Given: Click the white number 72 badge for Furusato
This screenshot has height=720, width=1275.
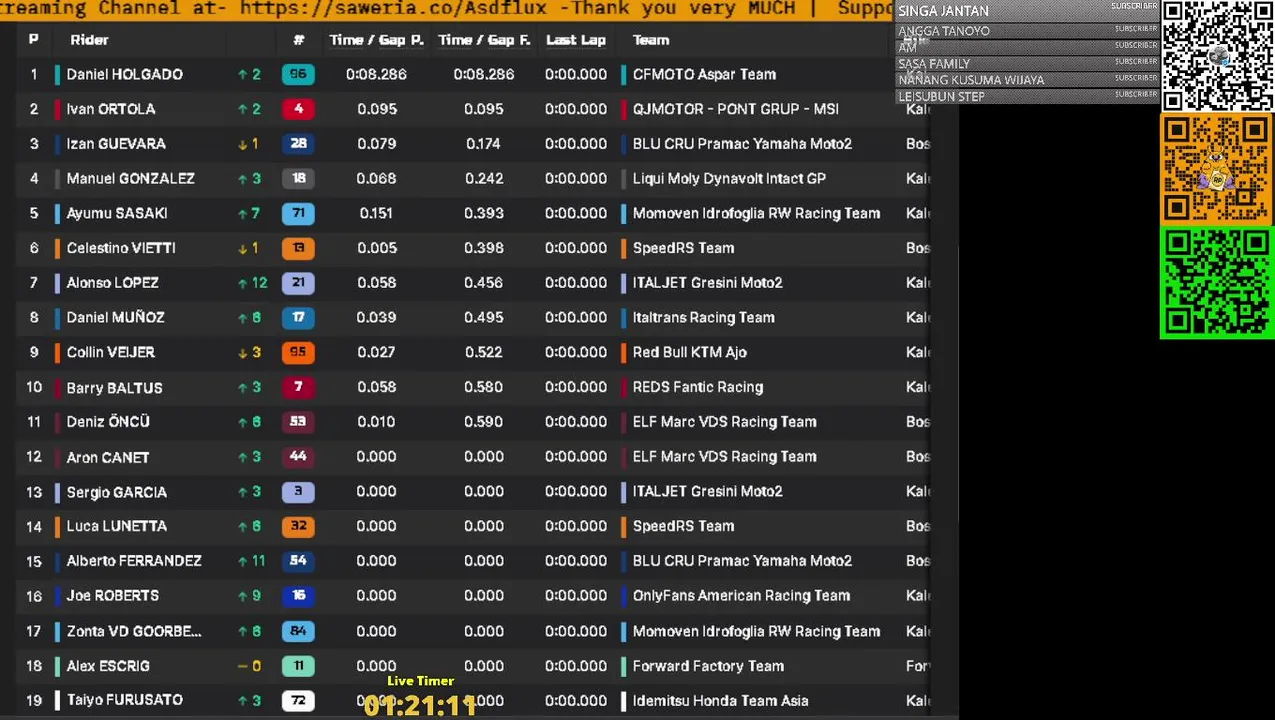Looking at the screenshot, I should 298,700.
